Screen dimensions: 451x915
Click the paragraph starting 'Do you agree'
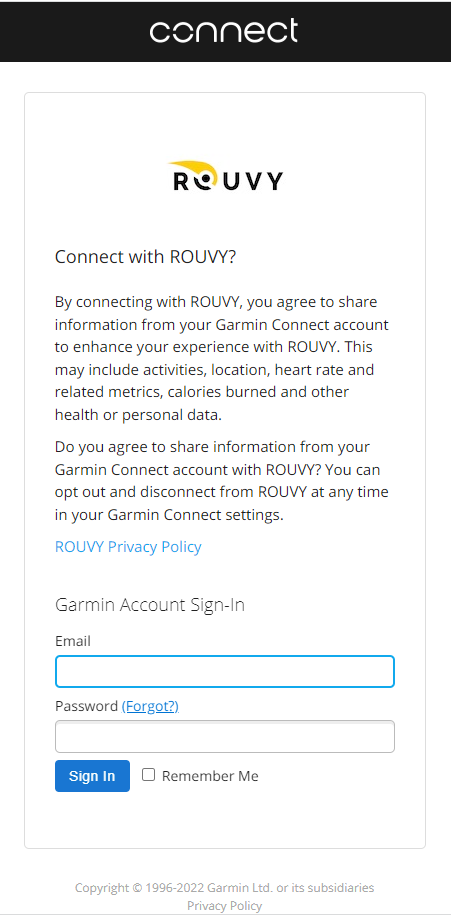pos(222,481)
